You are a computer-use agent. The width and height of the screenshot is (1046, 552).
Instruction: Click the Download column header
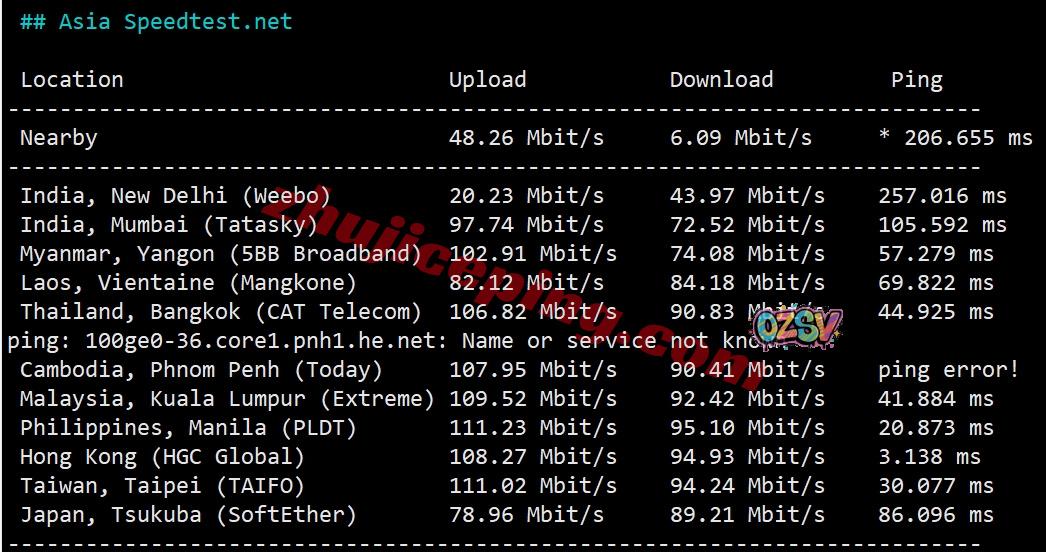point(721,80)
